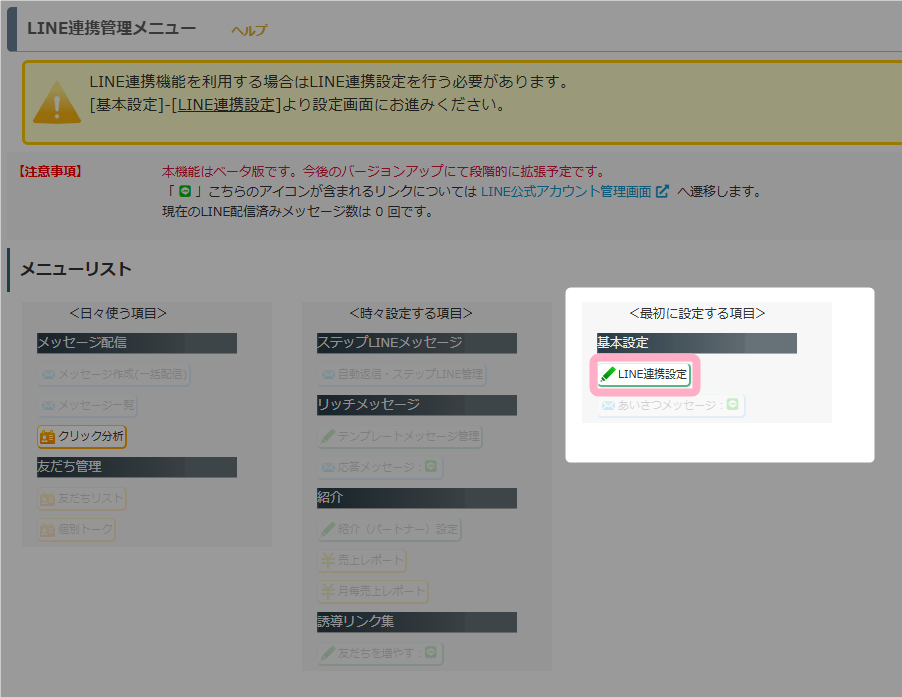Click the <最初に設定する項目> column title

(697, 314)
